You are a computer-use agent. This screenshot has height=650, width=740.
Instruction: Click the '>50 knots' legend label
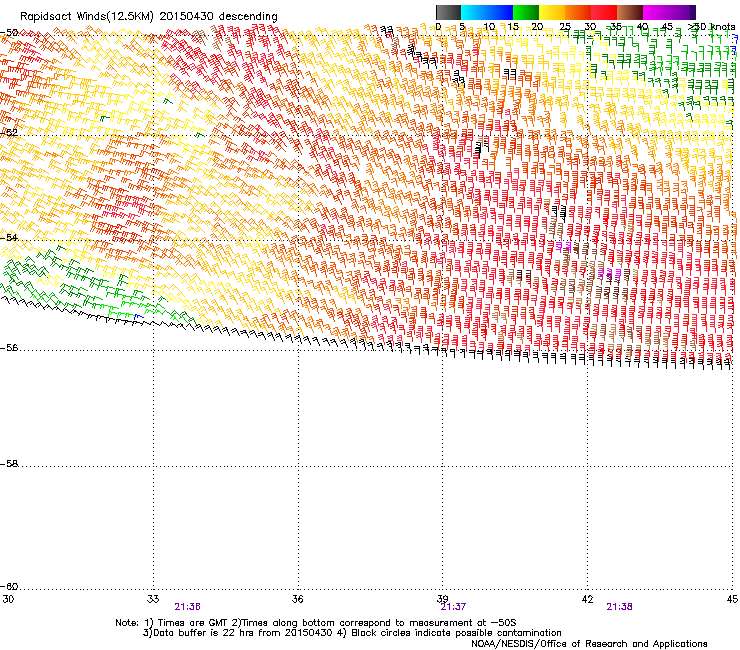pyautogui.click(x=711, y=26)
